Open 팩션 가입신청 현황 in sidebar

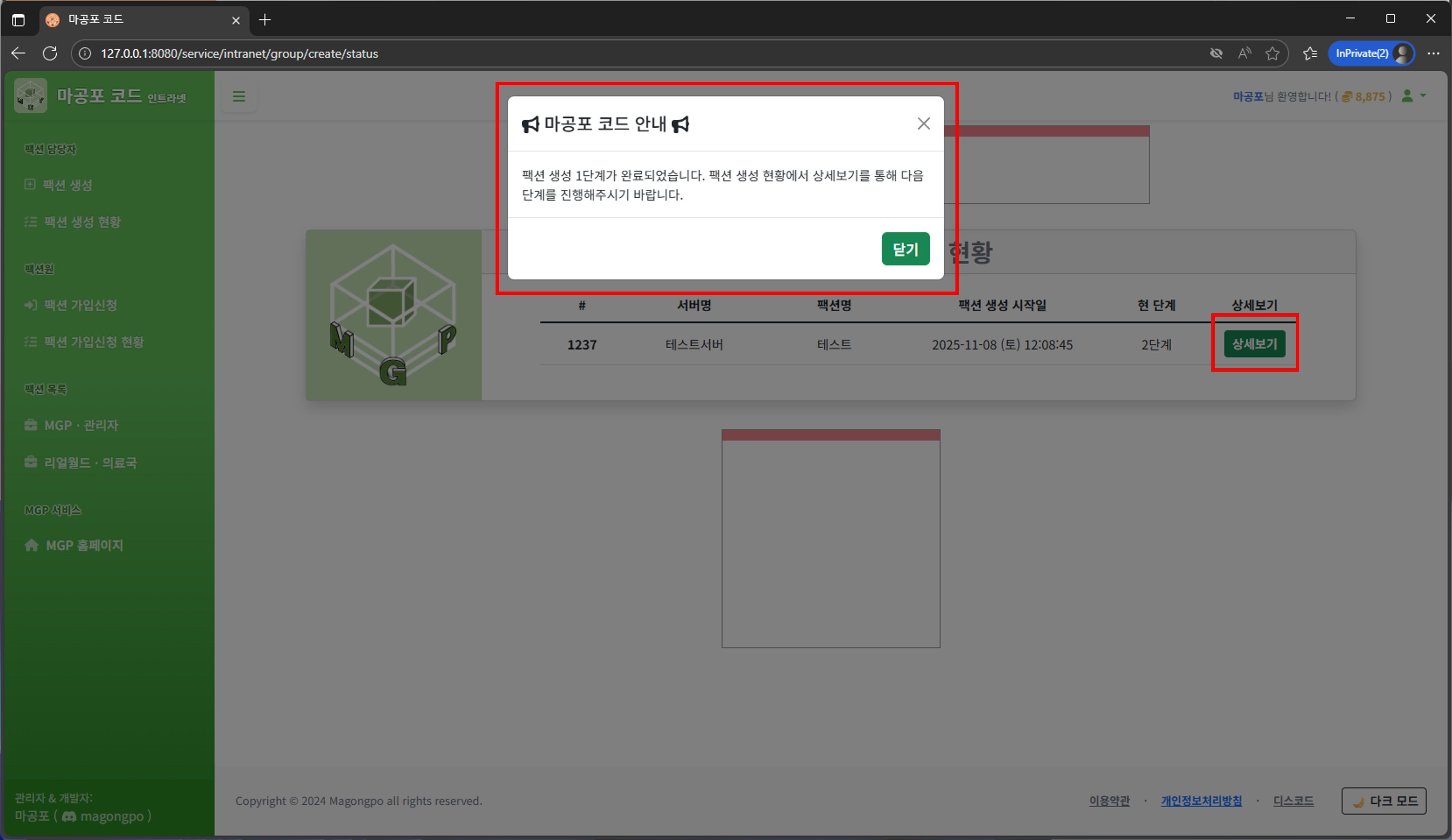click(93, 342)
